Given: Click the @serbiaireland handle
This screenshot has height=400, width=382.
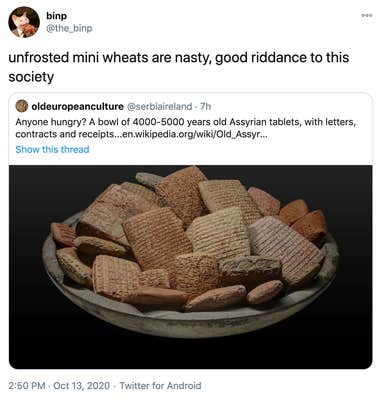Looking at the screenshot, I should [x=159, y=106].
